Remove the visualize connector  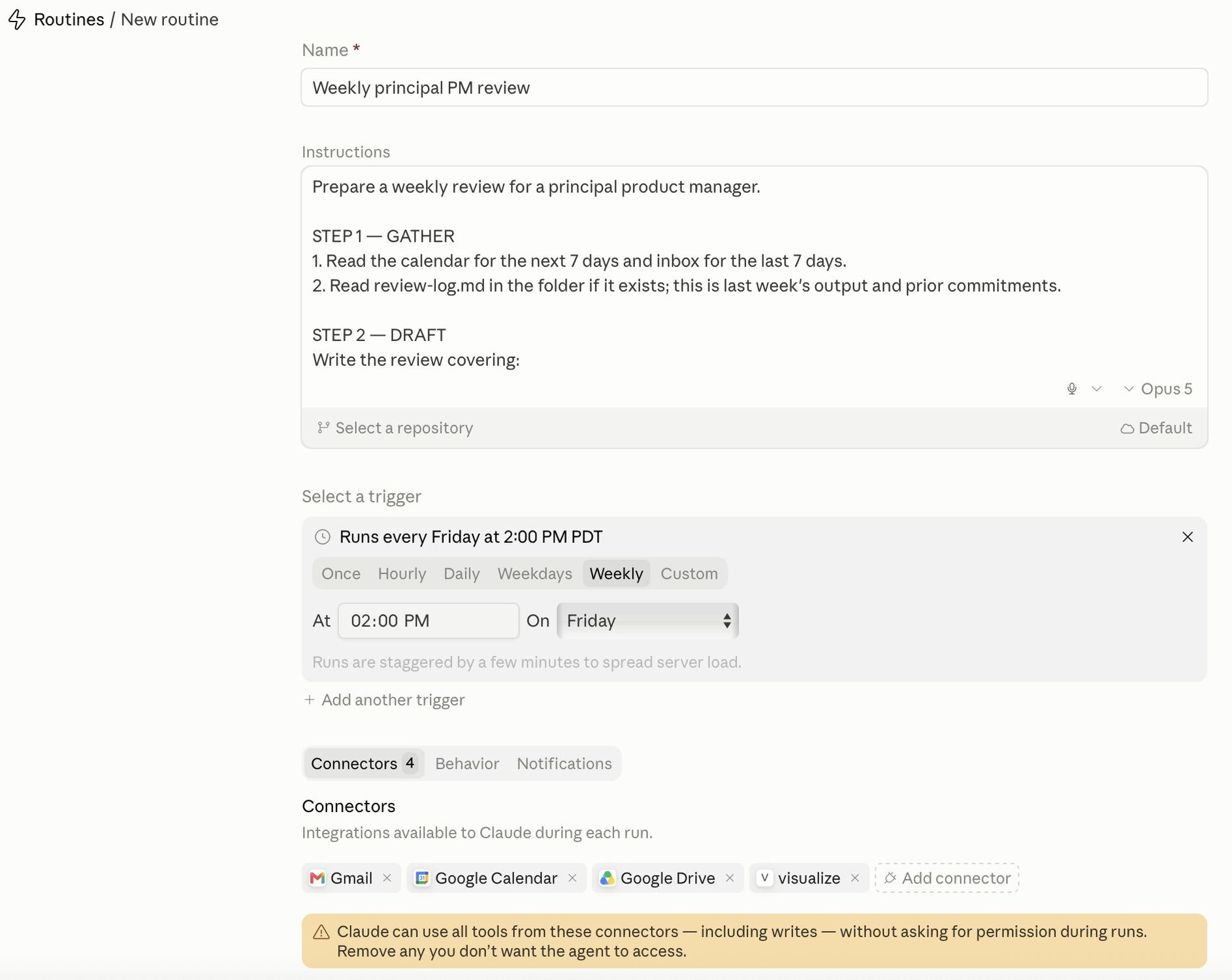tap(854, 878)
